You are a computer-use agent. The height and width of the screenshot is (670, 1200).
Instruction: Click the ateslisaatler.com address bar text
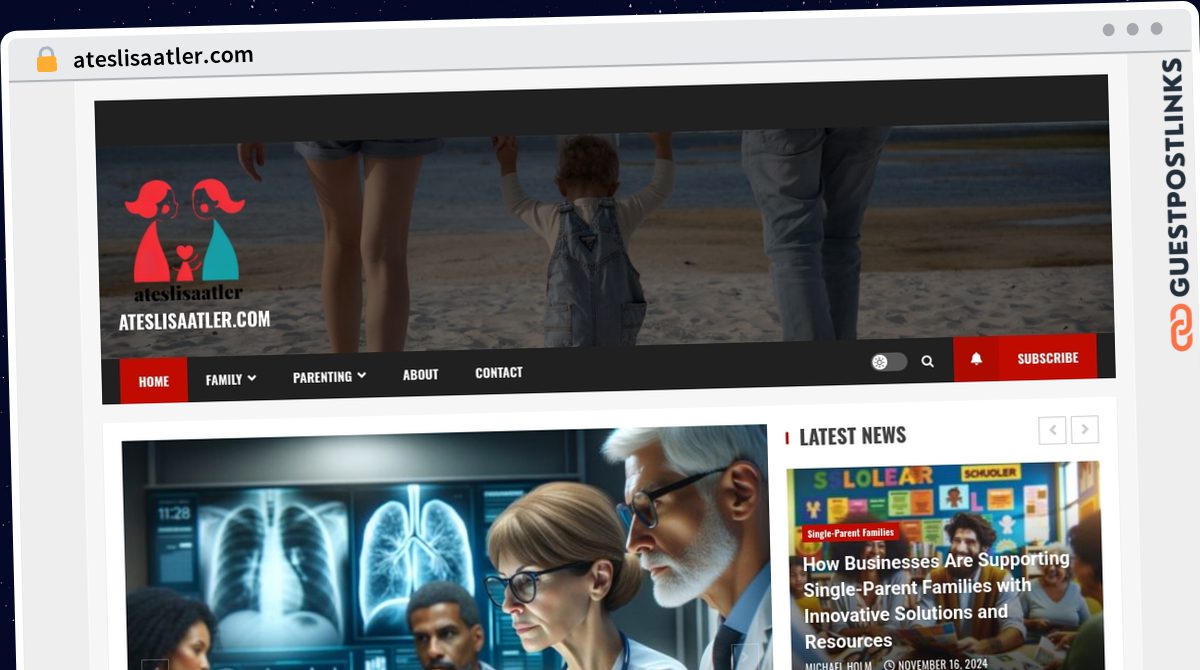pos(163,56)
